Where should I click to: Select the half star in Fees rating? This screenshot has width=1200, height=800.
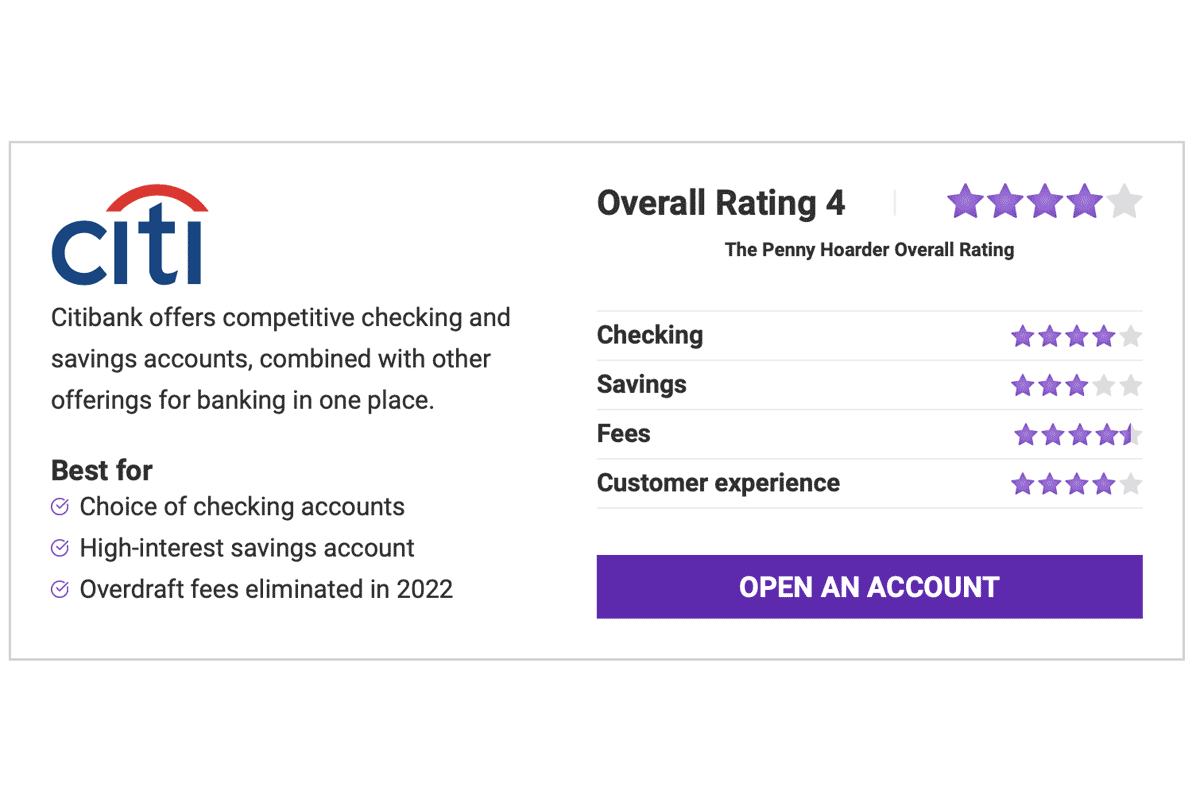[1130, 434]
